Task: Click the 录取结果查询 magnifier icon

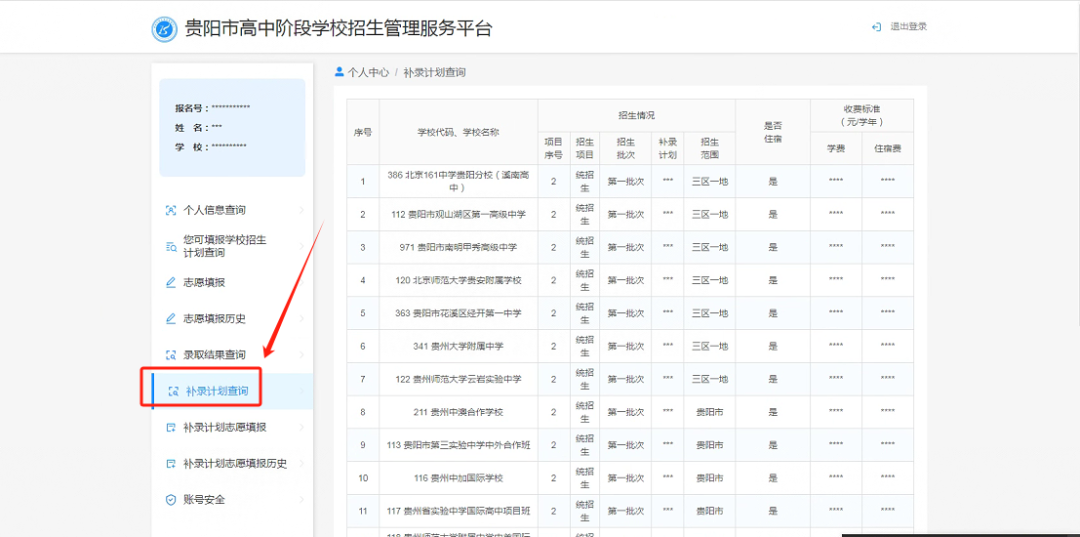Action: 172,355
